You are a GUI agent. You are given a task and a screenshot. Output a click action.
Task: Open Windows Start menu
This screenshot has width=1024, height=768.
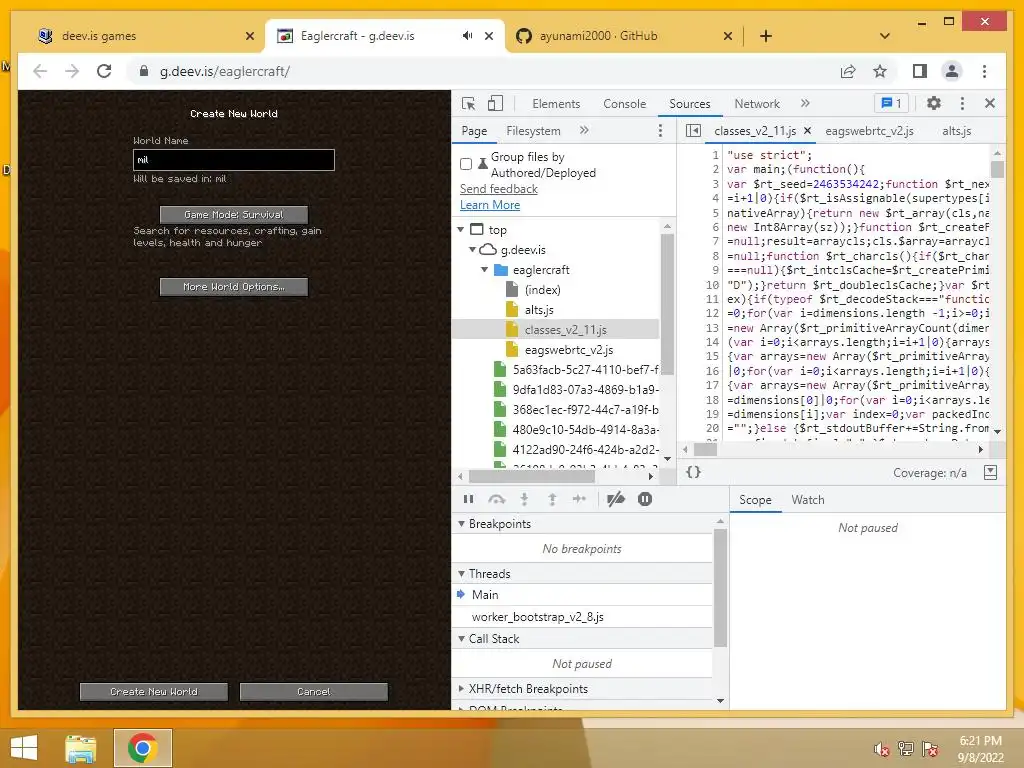(24, 748)
